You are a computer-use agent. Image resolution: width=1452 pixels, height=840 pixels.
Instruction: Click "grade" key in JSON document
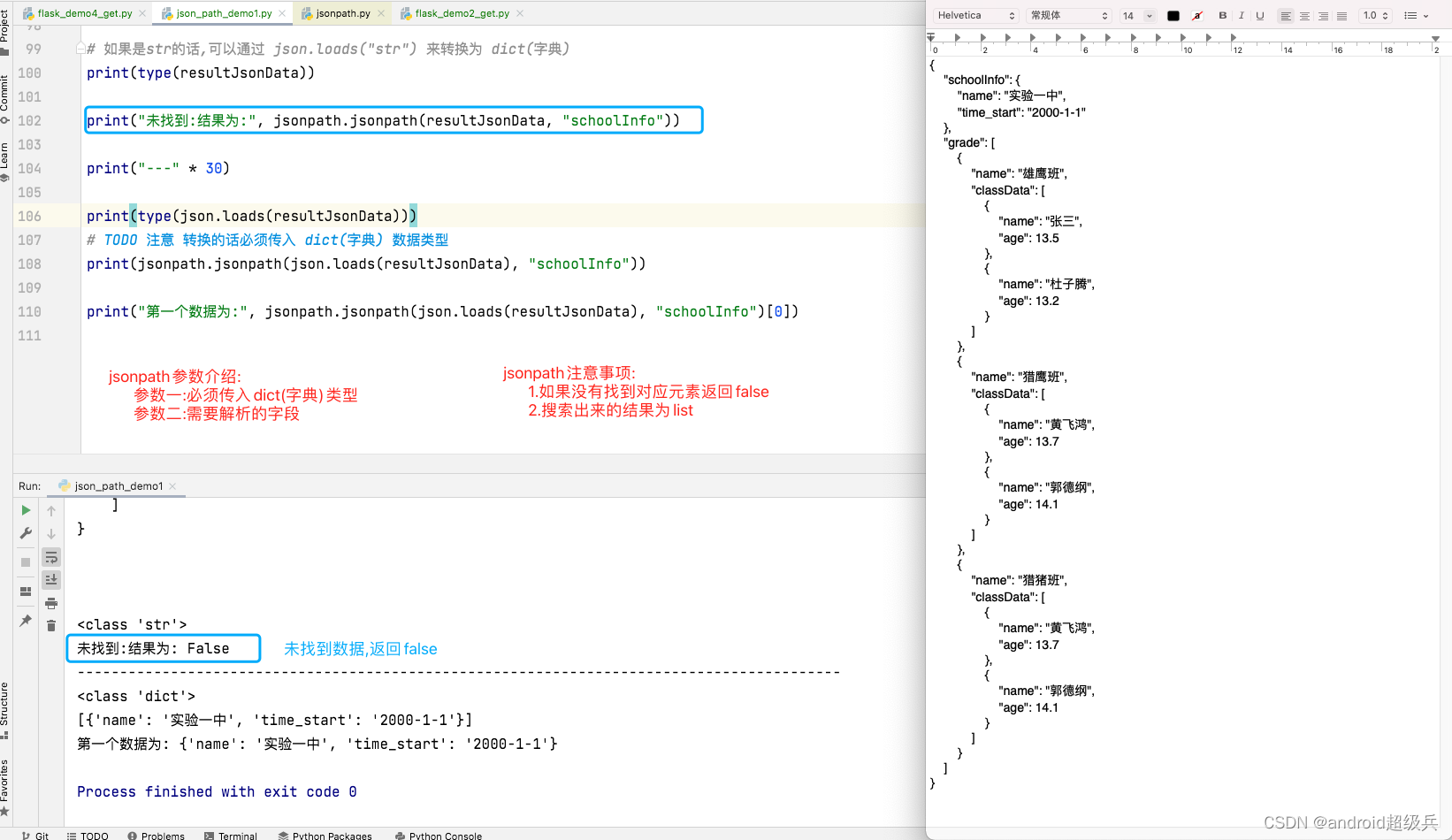(x=966, y=142)
